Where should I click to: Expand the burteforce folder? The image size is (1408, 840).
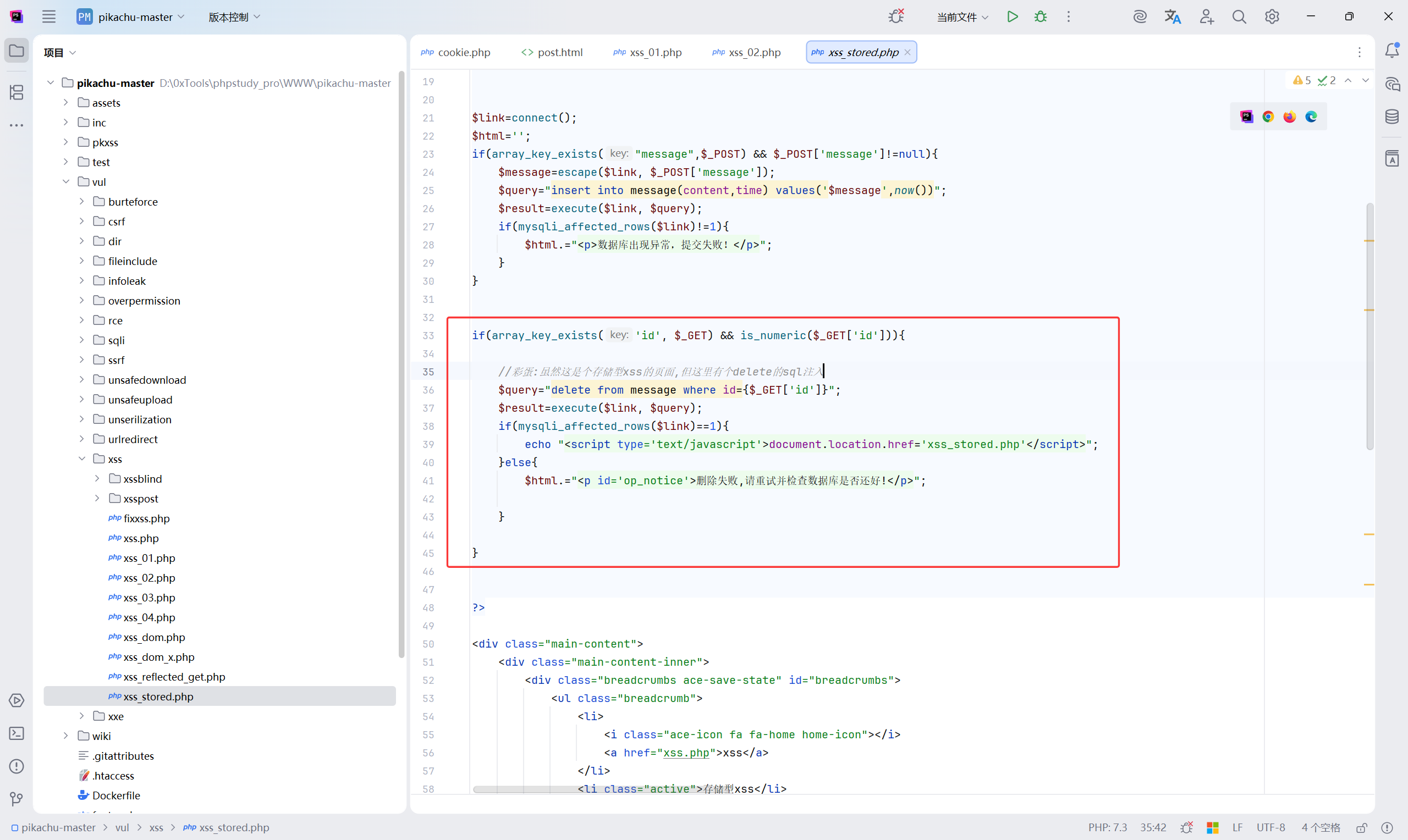pyautogui.click(x=81, y=202)
